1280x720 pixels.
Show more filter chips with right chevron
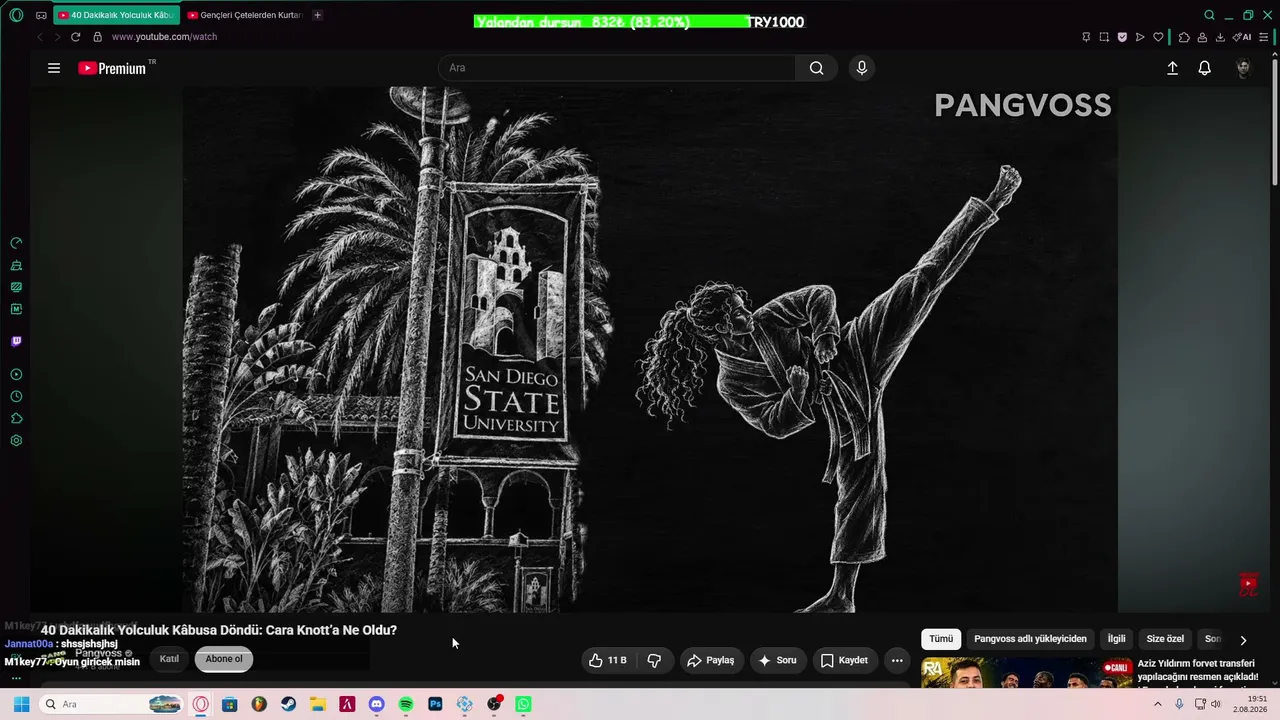pos(1243,640)
